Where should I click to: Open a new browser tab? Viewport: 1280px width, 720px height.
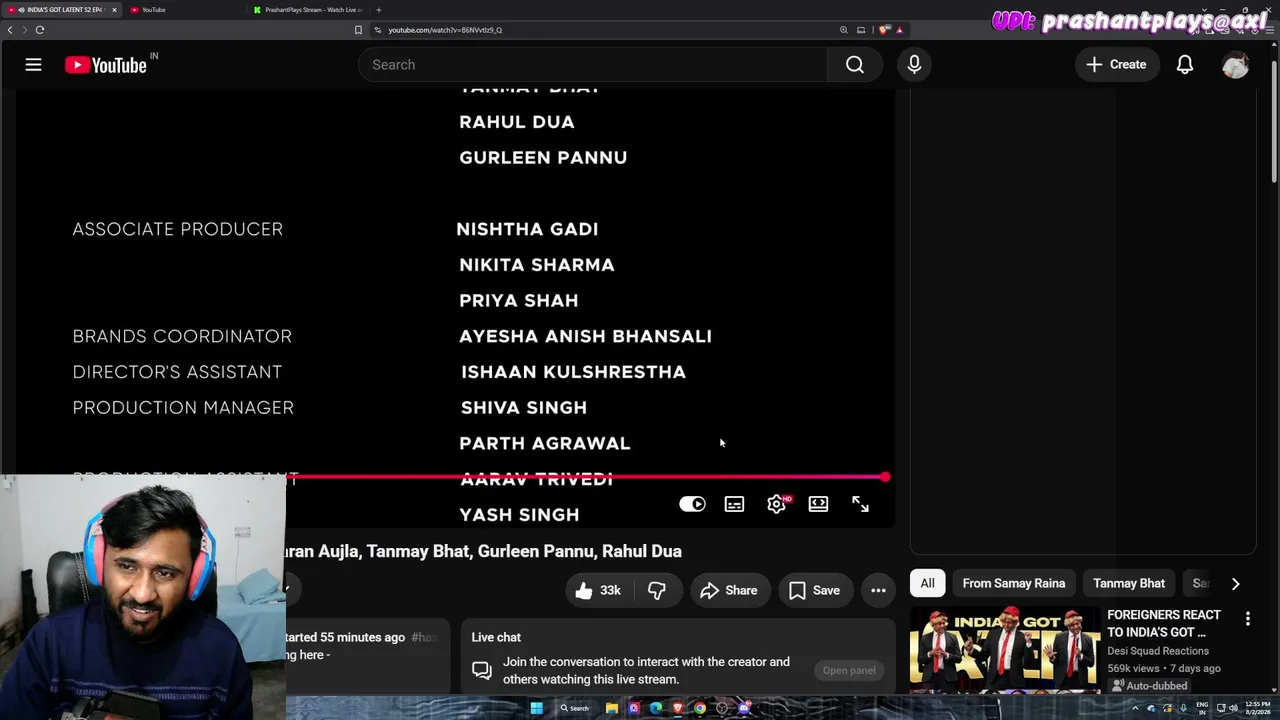point(378,10)
